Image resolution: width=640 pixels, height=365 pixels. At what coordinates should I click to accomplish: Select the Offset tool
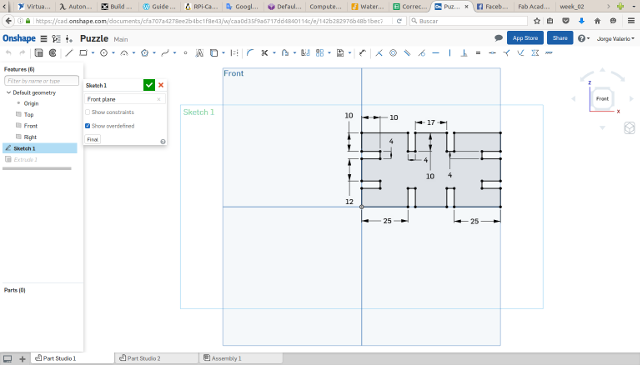point(285,53)
